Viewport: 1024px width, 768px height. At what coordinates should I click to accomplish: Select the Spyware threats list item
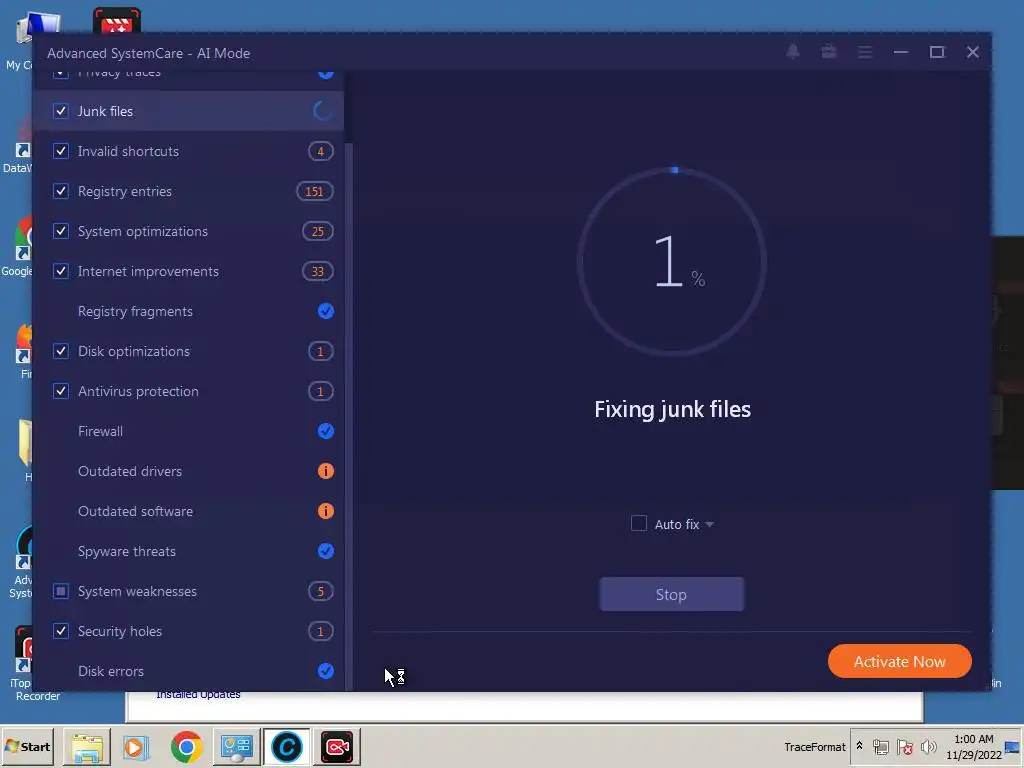[127, 551]
